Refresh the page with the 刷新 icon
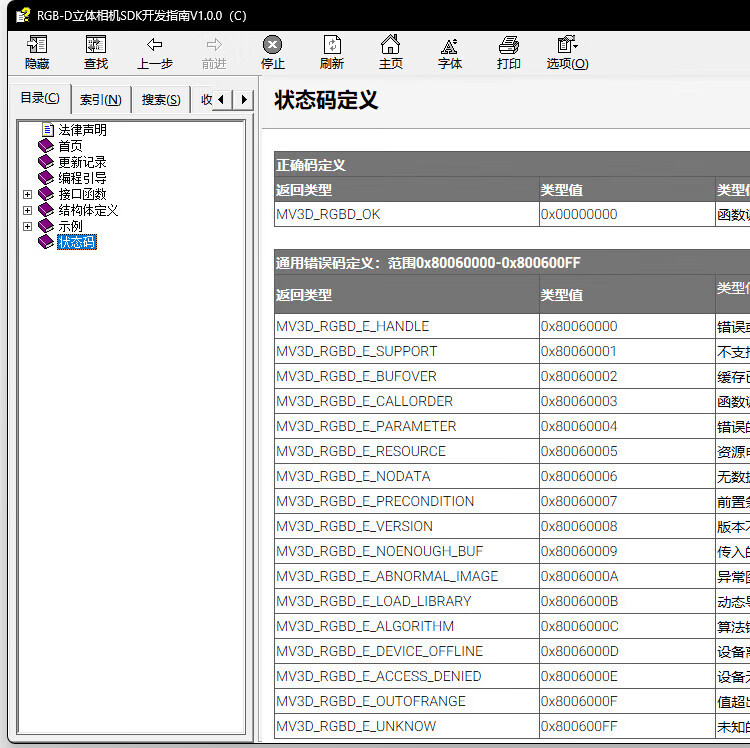The width and height of the screenshot is (750, 748). coord(332,46)
